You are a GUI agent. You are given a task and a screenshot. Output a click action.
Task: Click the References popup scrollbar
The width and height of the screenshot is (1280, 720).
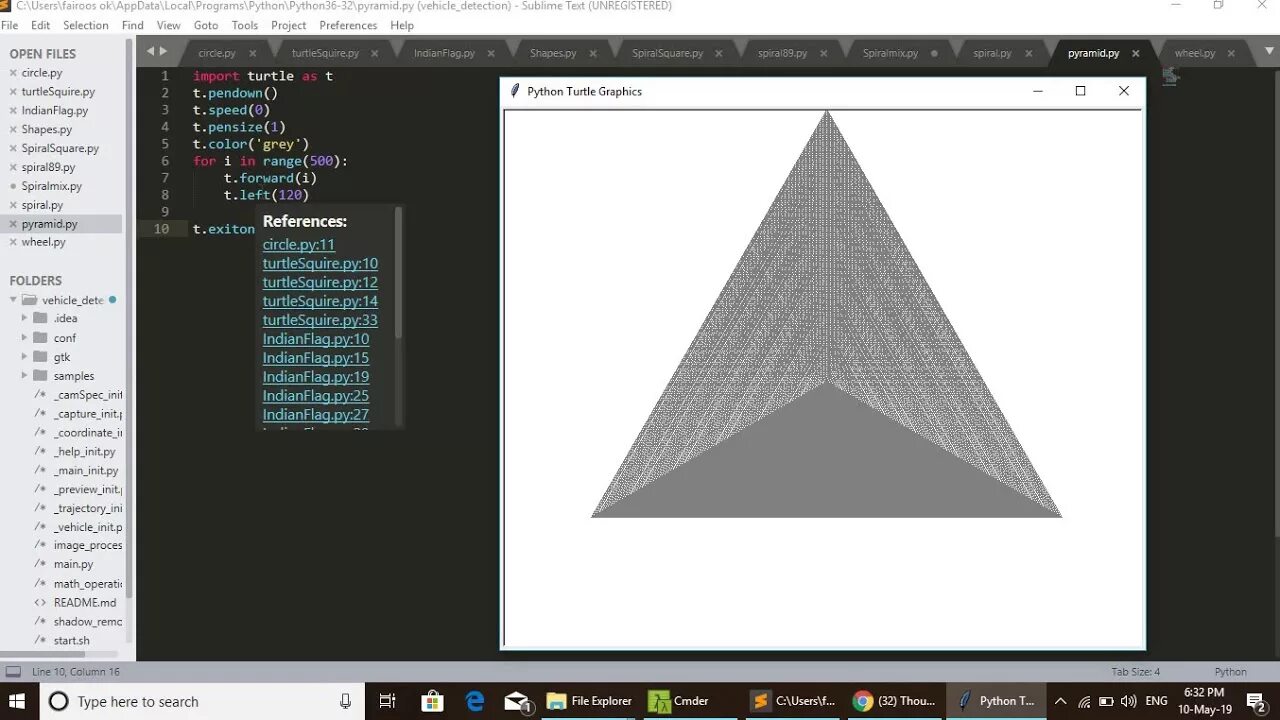[399, 272]
